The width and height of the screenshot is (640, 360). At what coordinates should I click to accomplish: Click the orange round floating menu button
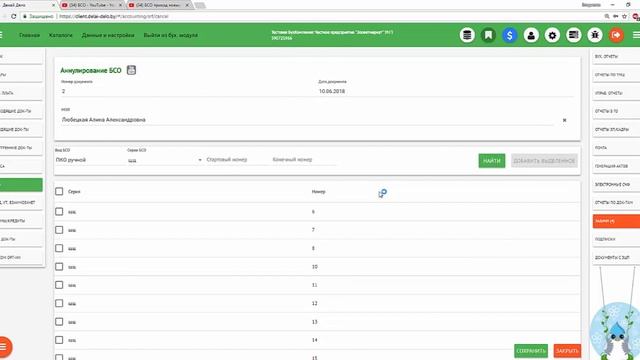coord(4,347)
